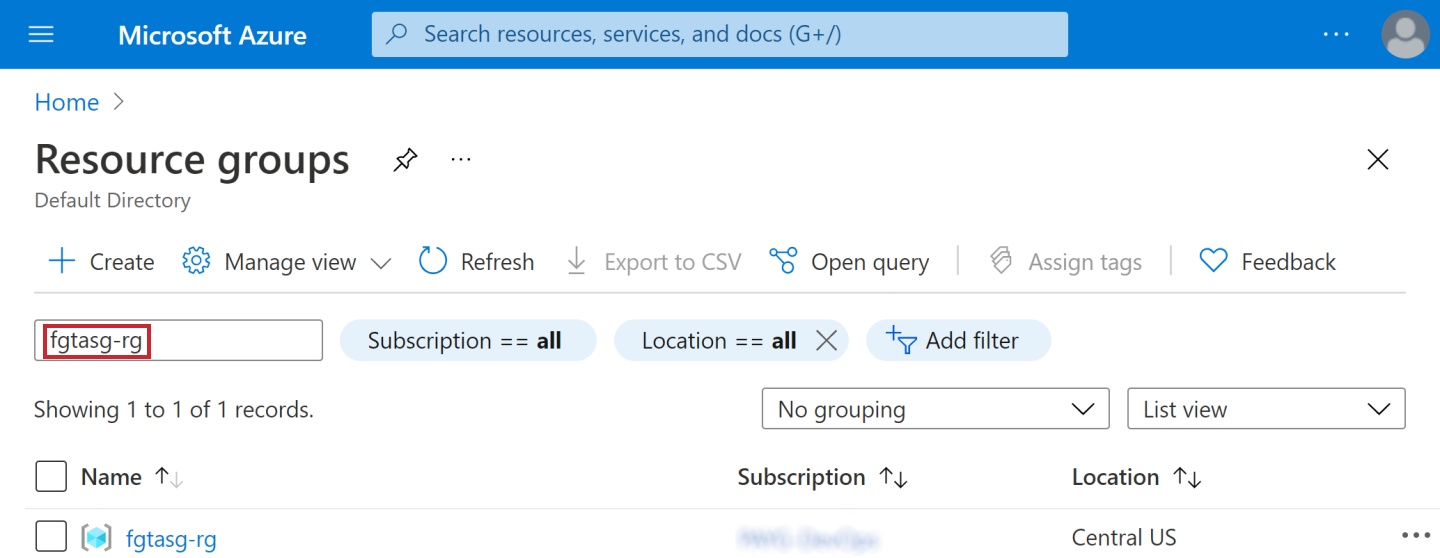Choose Assign tags
Viewport: 1440px width, 558px height.
pyautogui.click(x=1085, y=262)
